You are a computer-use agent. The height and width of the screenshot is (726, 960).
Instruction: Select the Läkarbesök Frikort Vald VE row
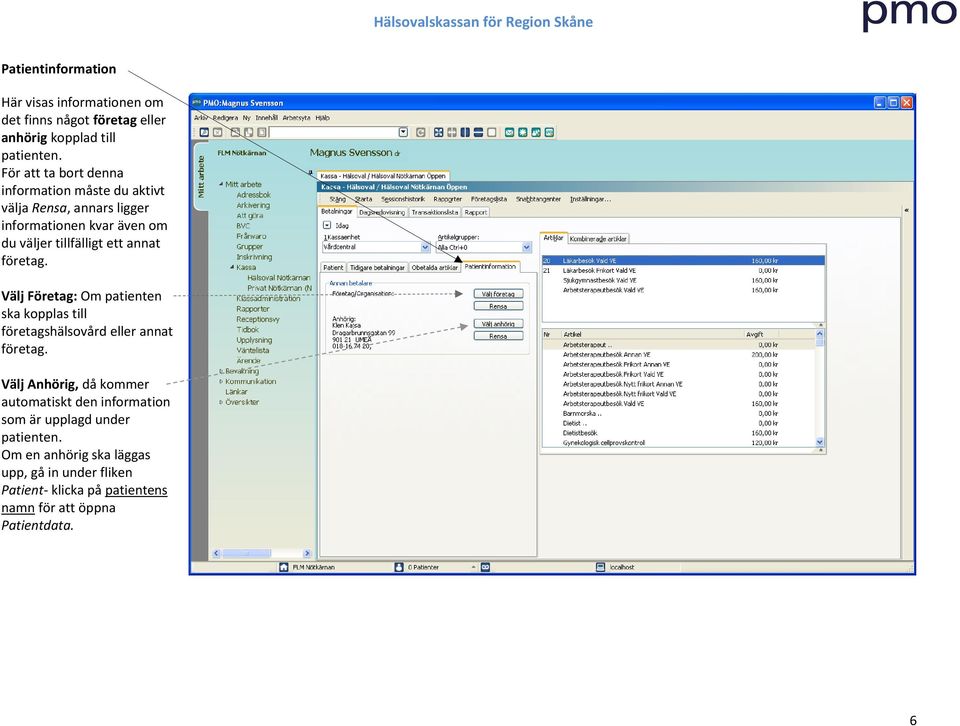[683, 270]
